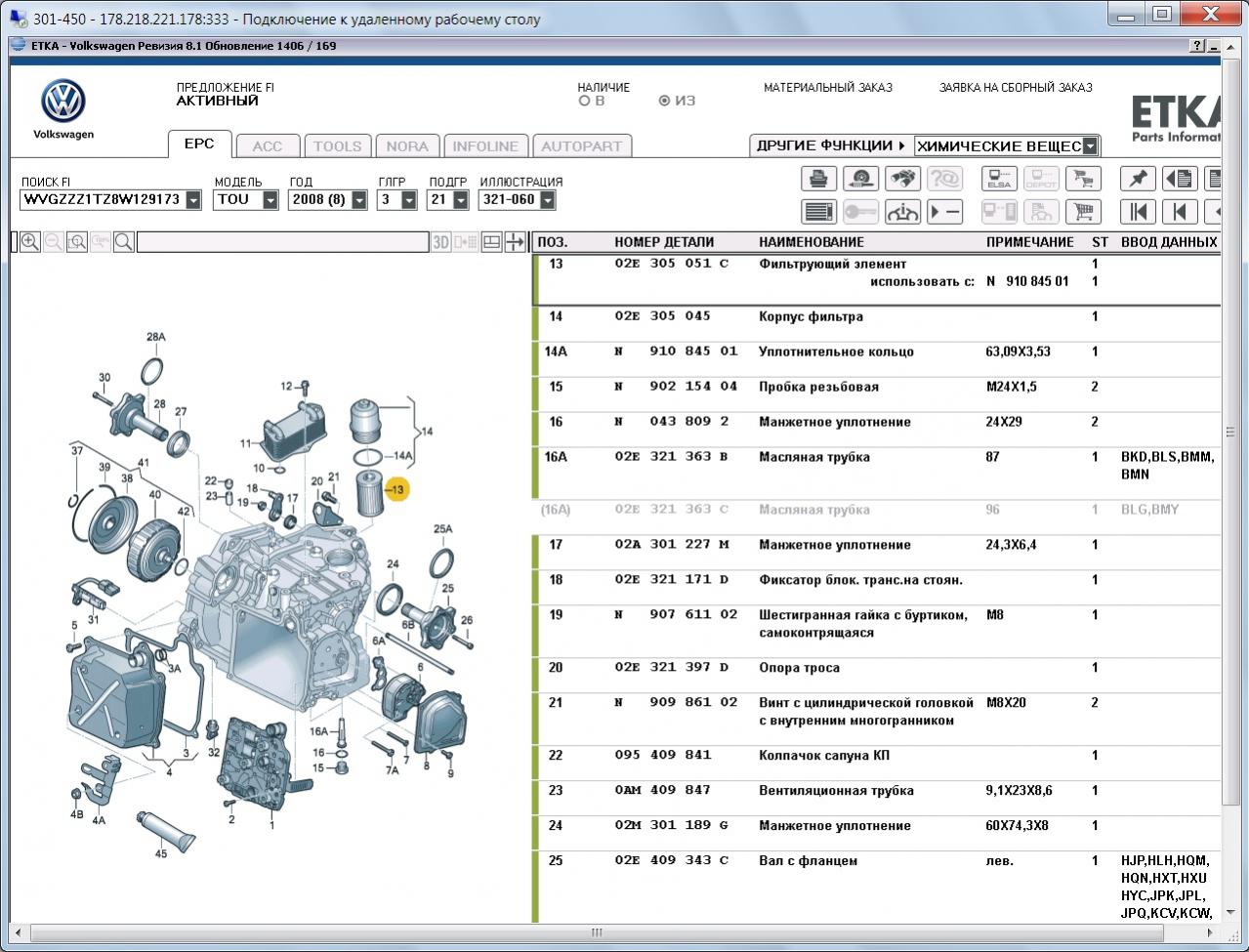Open the list view icon
The image size is (1249, 952).
pos(818,211)
